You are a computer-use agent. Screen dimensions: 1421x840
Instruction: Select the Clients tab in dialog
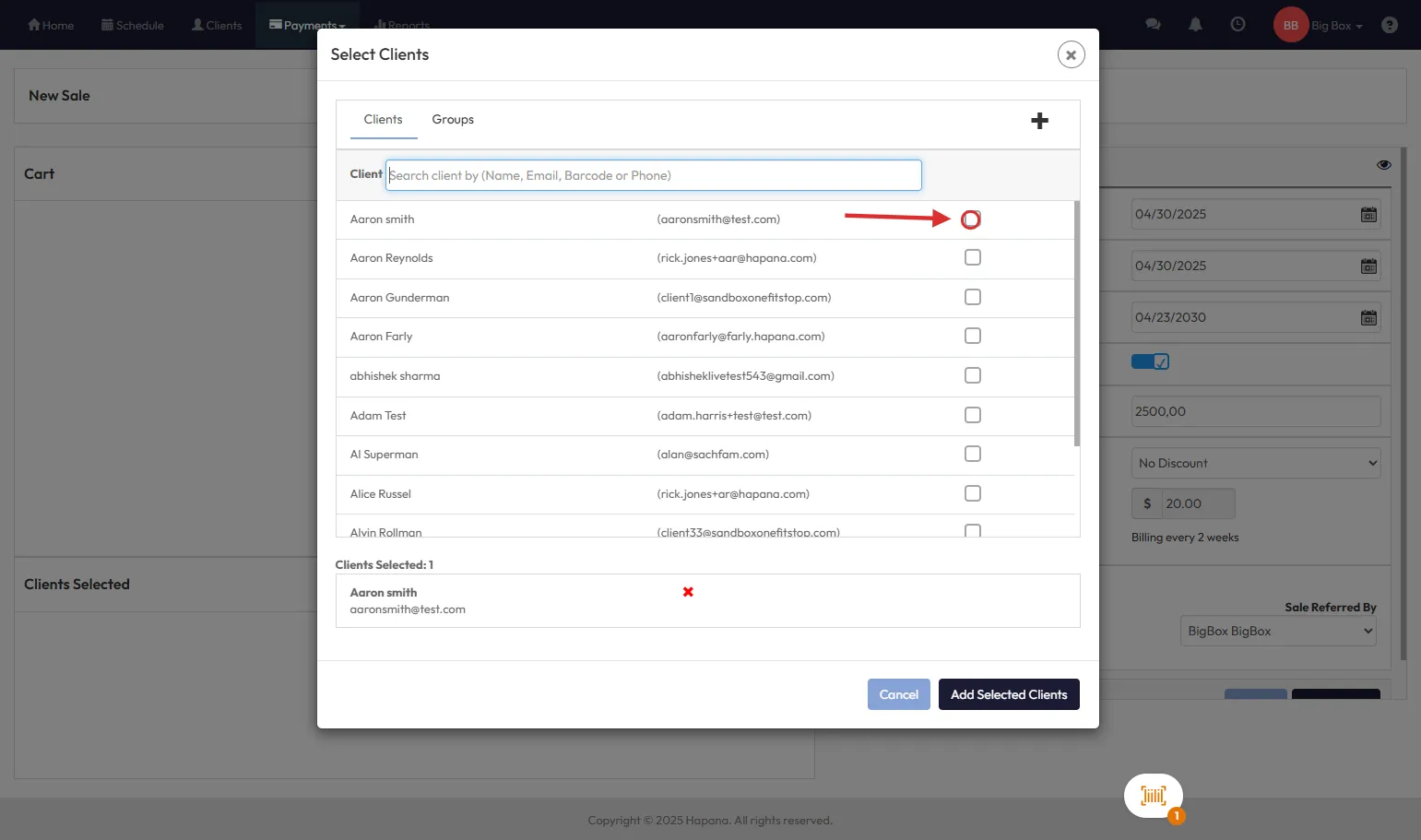pos(383,120)
